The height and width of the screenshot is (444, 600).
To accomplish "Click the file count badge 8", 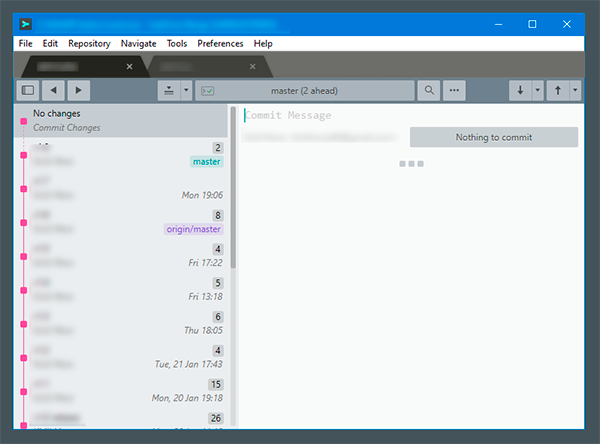I will point(218,215).
